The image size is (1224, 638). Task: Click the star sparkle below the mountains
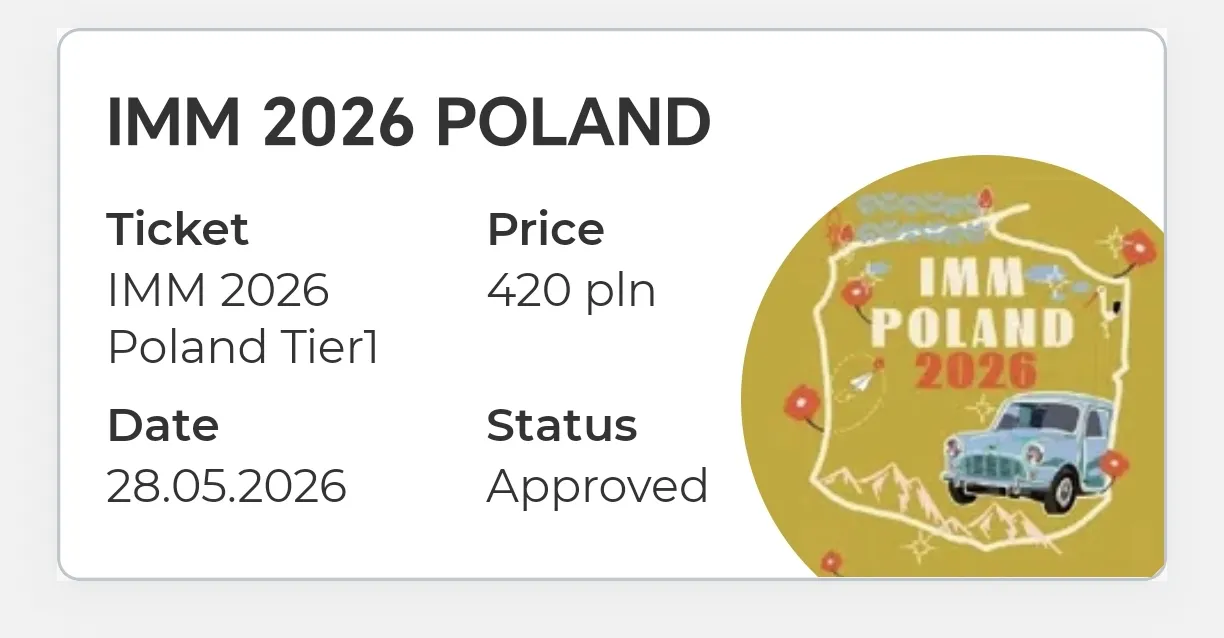click(x=919, y=545)
